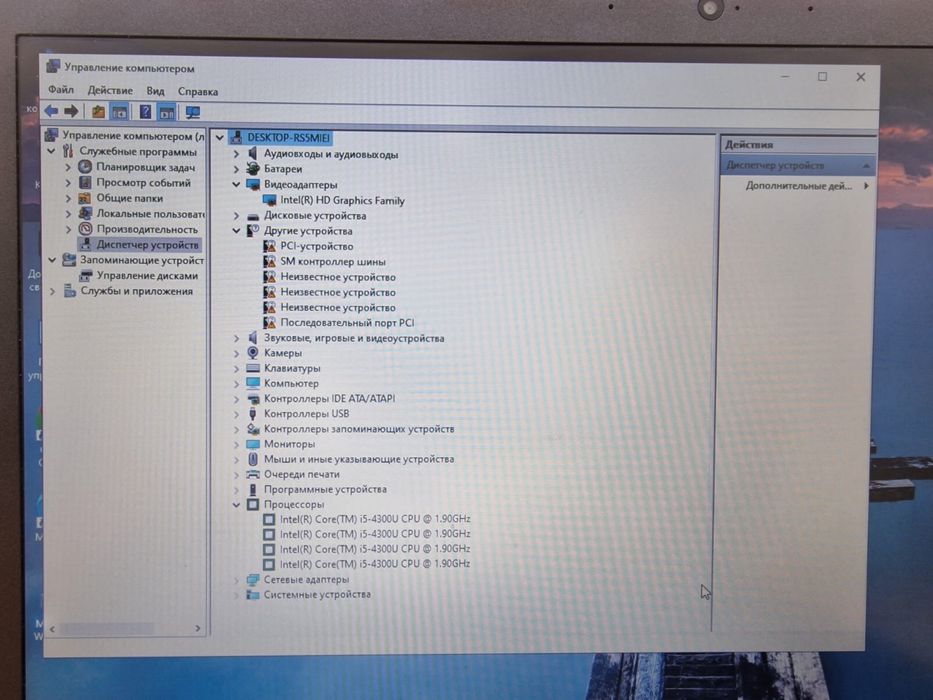933x700 pixels.
Task: Click the Контроллеры USB plug icon
Action: (253, 414)
